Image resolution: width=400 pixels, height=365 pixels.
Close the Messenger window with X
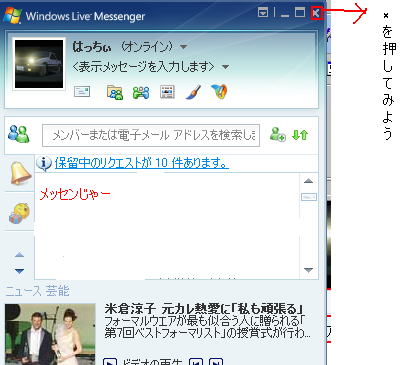316,13
